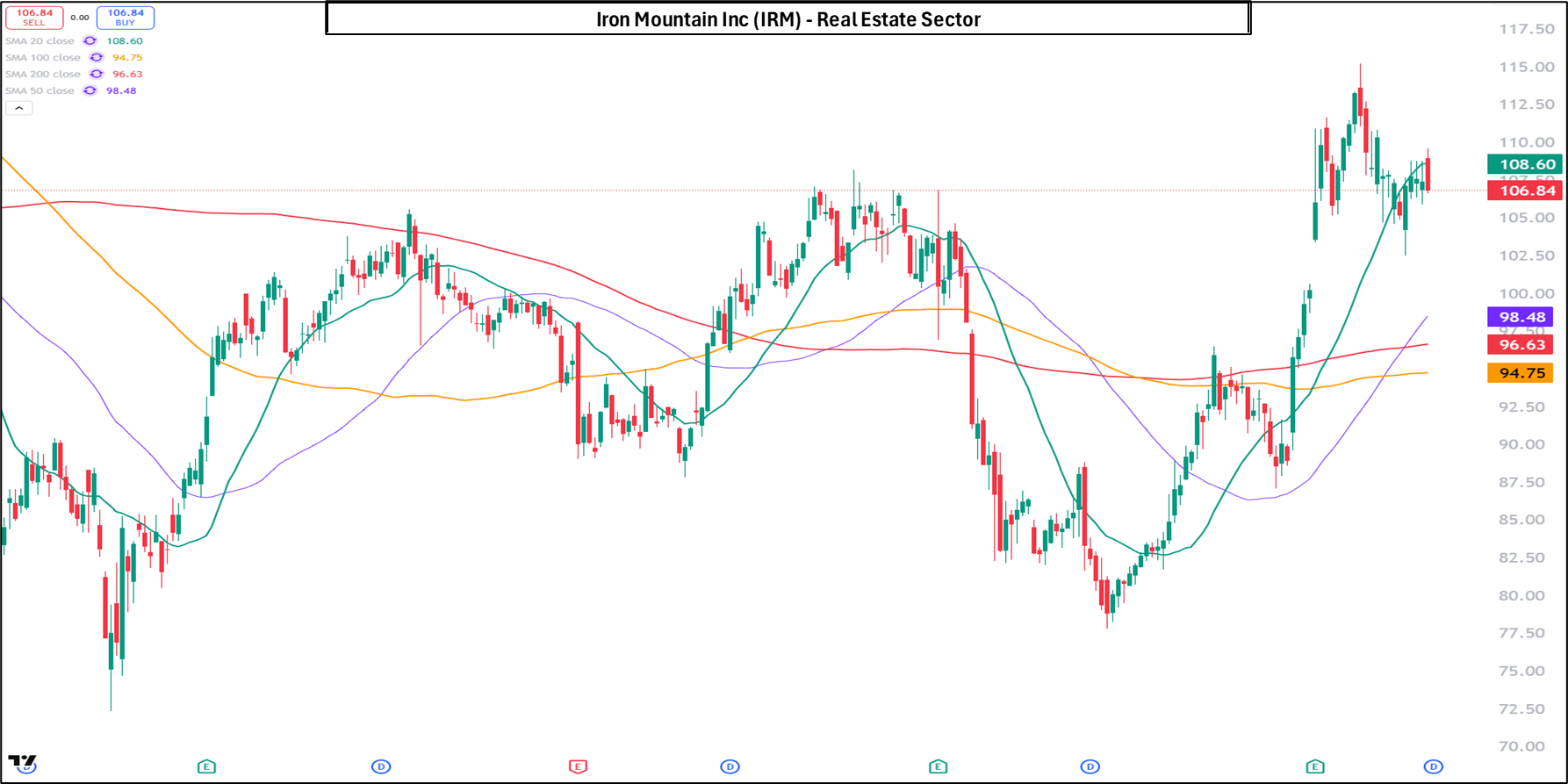Click the circular arrows icon beside SMA 100
Viewport: 1568px width, 784px height.
tap(96, 58)
